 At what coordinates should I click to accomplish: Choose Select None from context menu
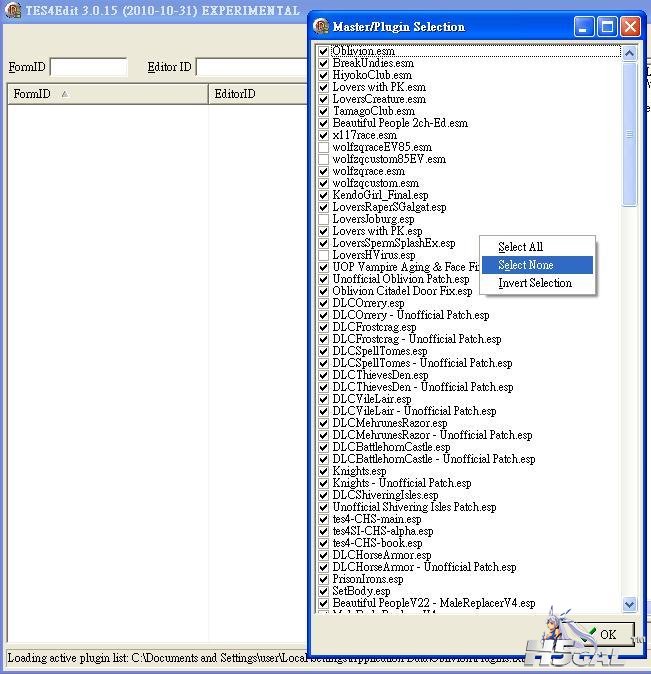click(526, 265)
